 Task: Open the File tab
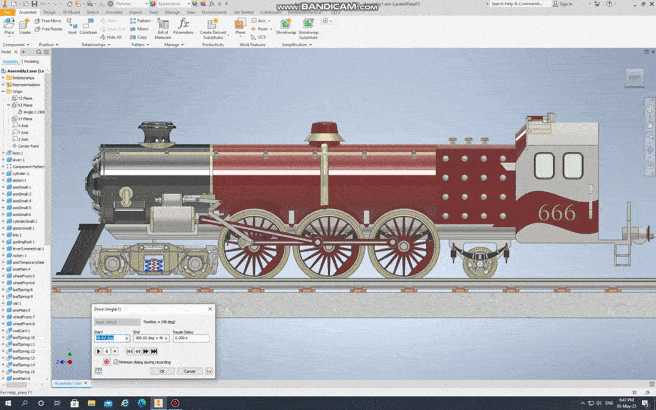pos(7,12)
